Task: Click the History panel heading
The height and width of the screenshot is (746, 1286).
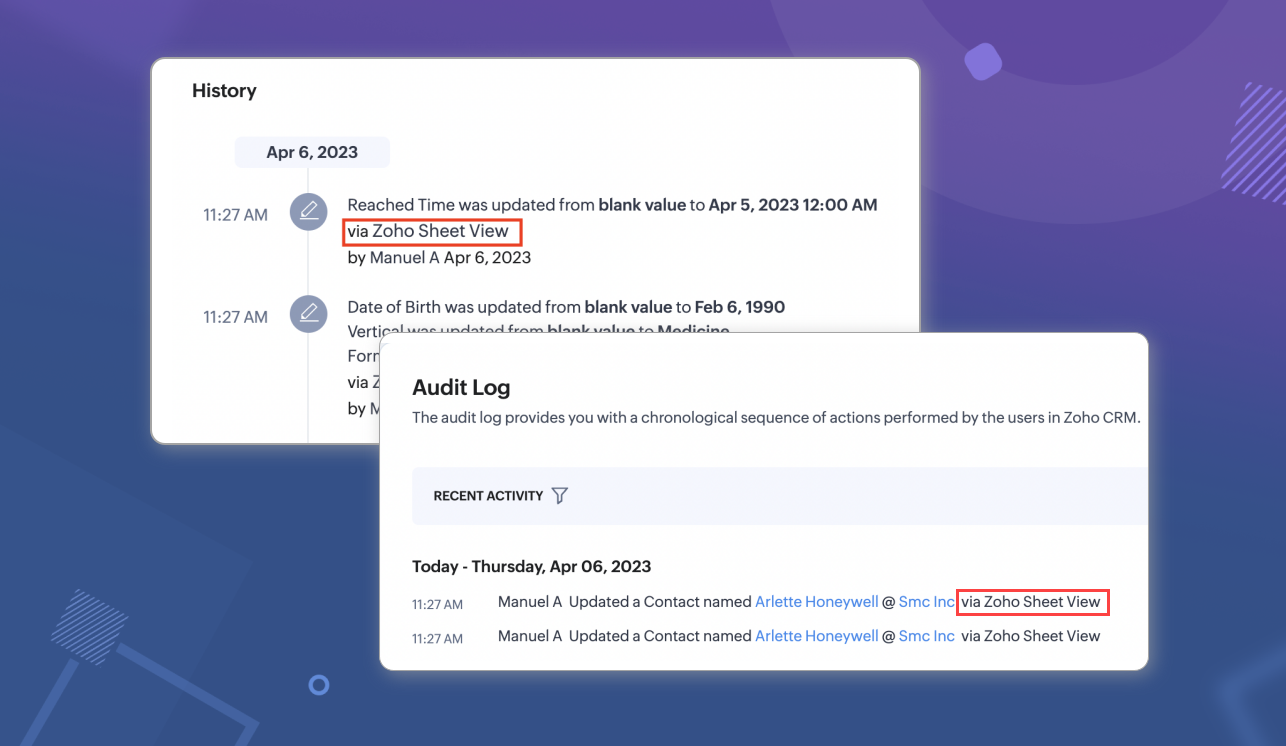Action: tap(224, 91)
